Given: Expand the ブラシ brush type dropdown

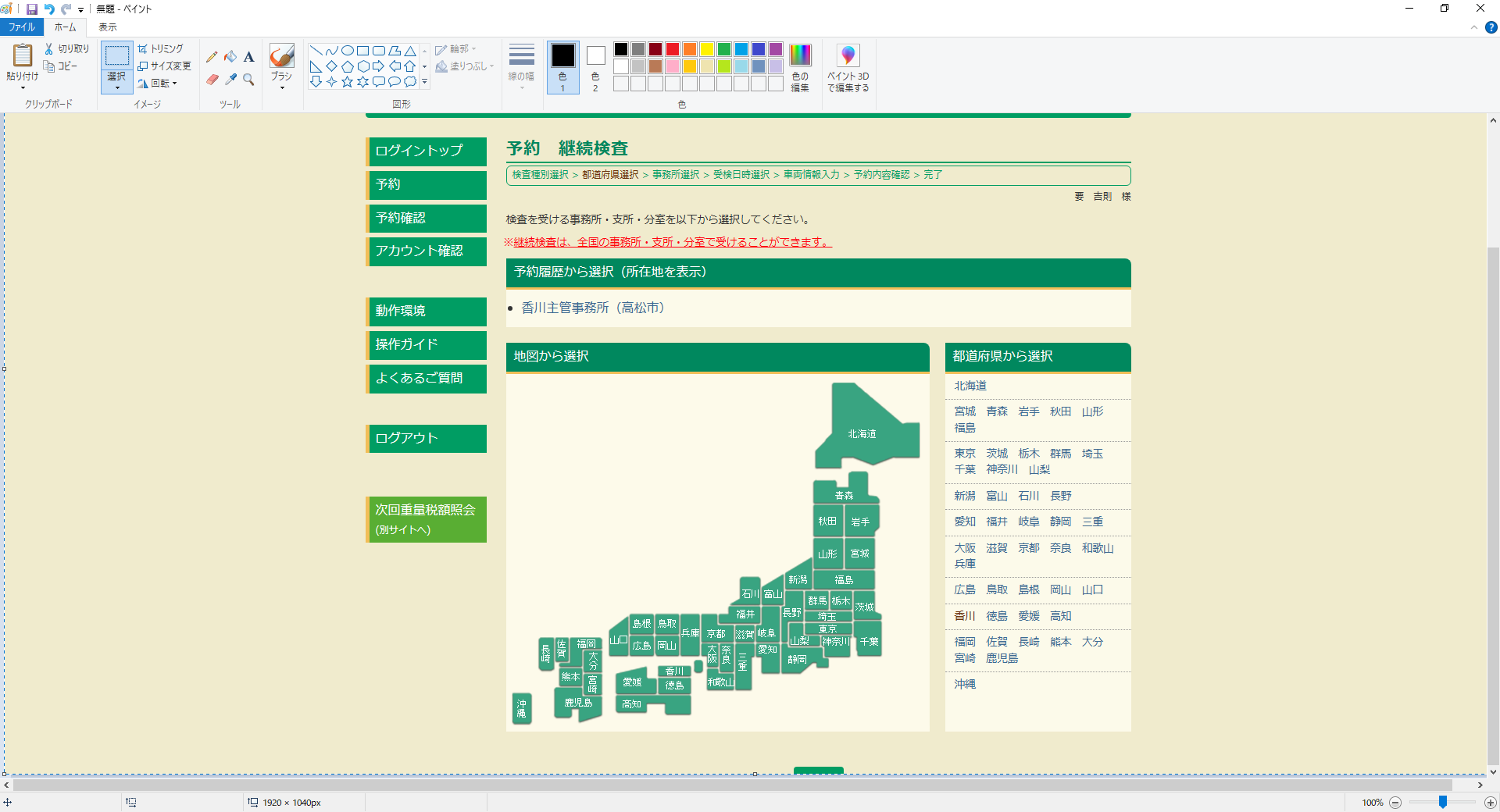Looking at the screenshot, I should point(282,87).
